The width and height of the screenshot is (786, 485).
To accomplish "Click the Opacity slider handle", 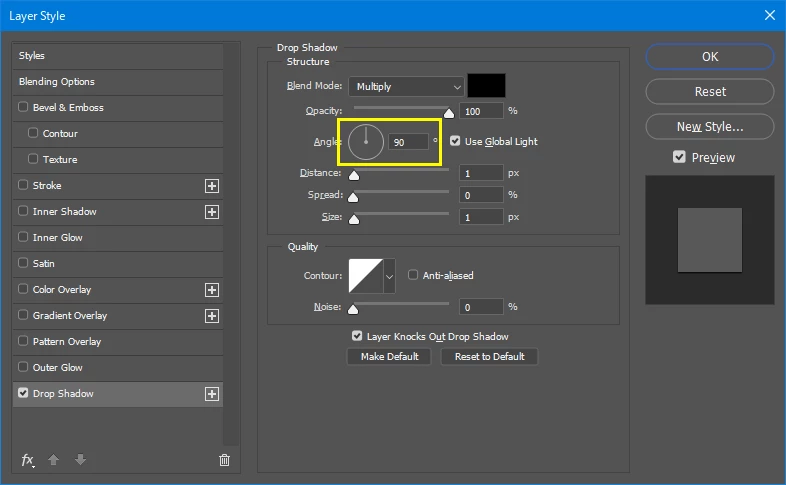I will [449, 114].
